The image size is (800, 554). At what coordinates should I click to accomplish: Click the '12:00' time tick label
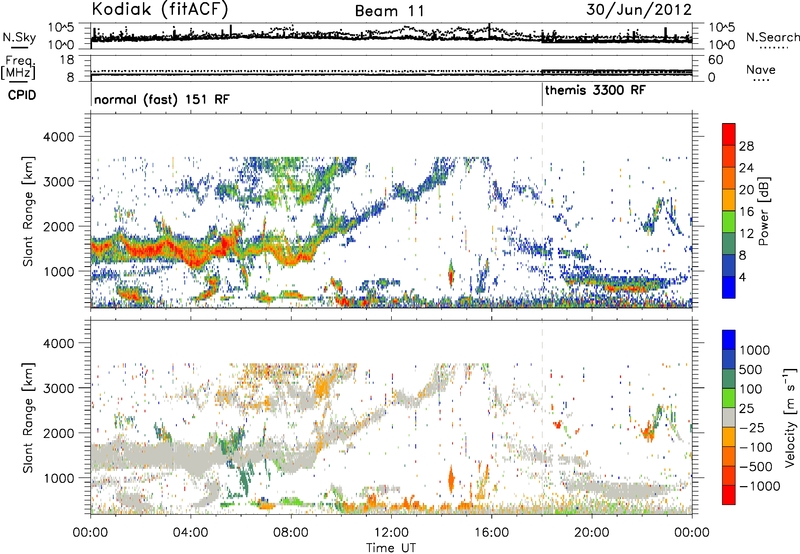coord(391,533)
